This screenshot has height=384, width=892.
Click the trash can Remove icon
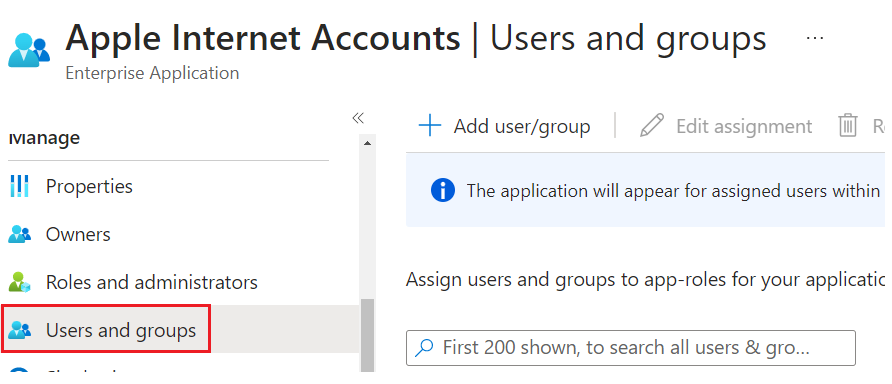[848, 126]
